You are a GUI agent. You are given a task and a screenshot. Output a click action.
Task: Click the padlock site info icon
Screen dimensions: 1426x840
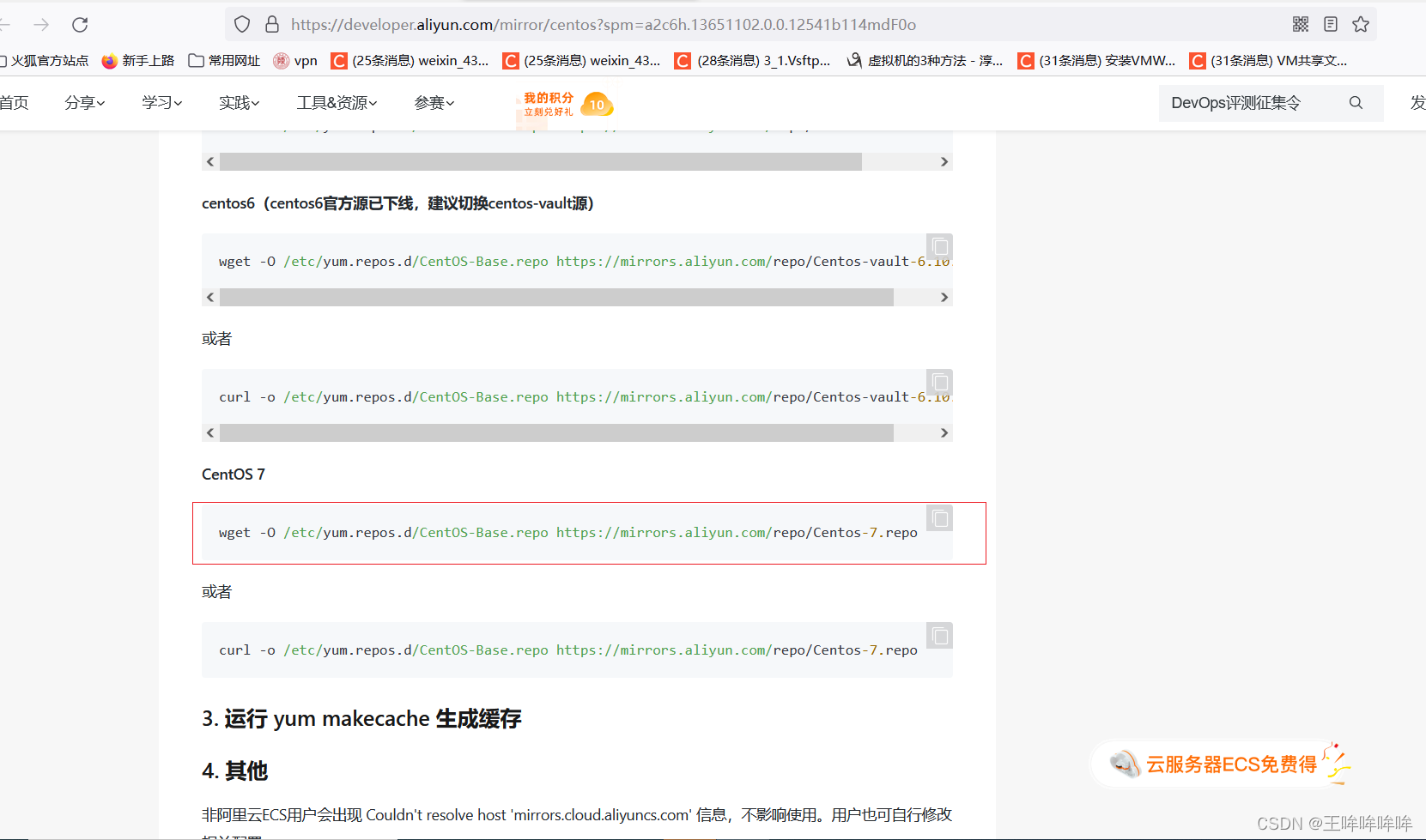click(x=272, y=25)
